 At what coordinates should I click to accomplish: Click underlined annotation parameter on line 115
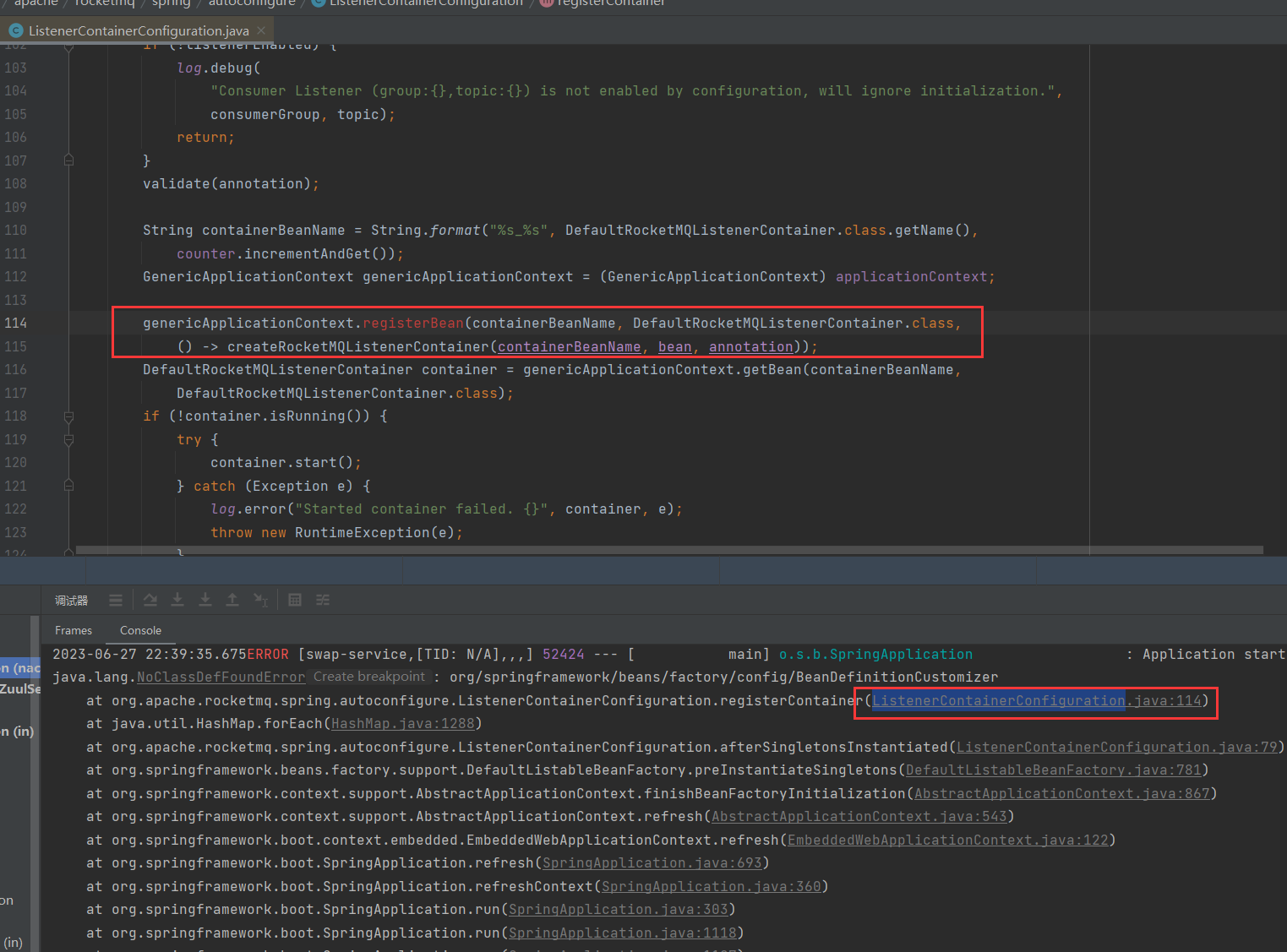(751, 347)
